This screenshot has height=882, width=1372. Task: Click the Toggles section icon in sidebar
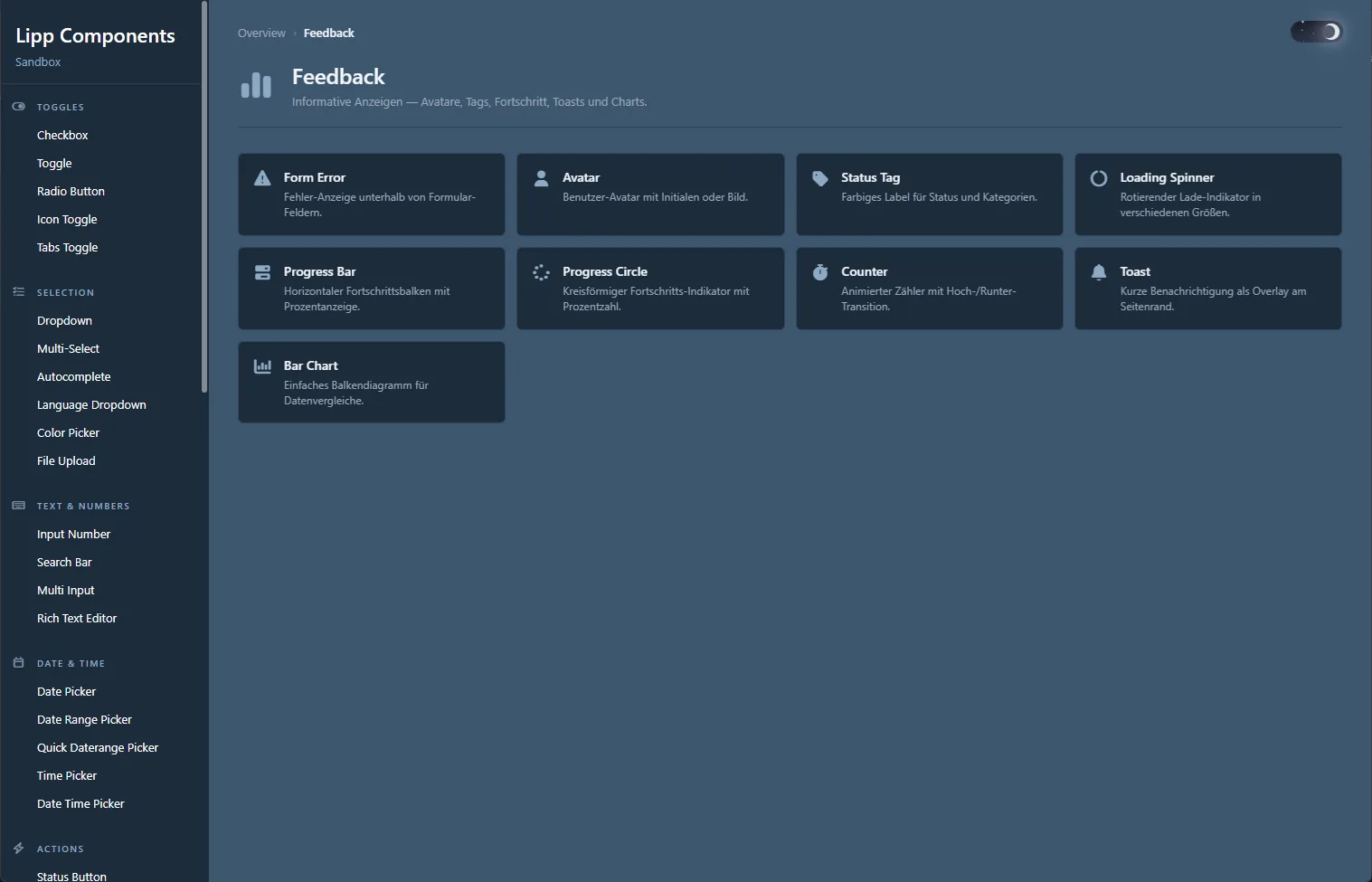[18, 107]
